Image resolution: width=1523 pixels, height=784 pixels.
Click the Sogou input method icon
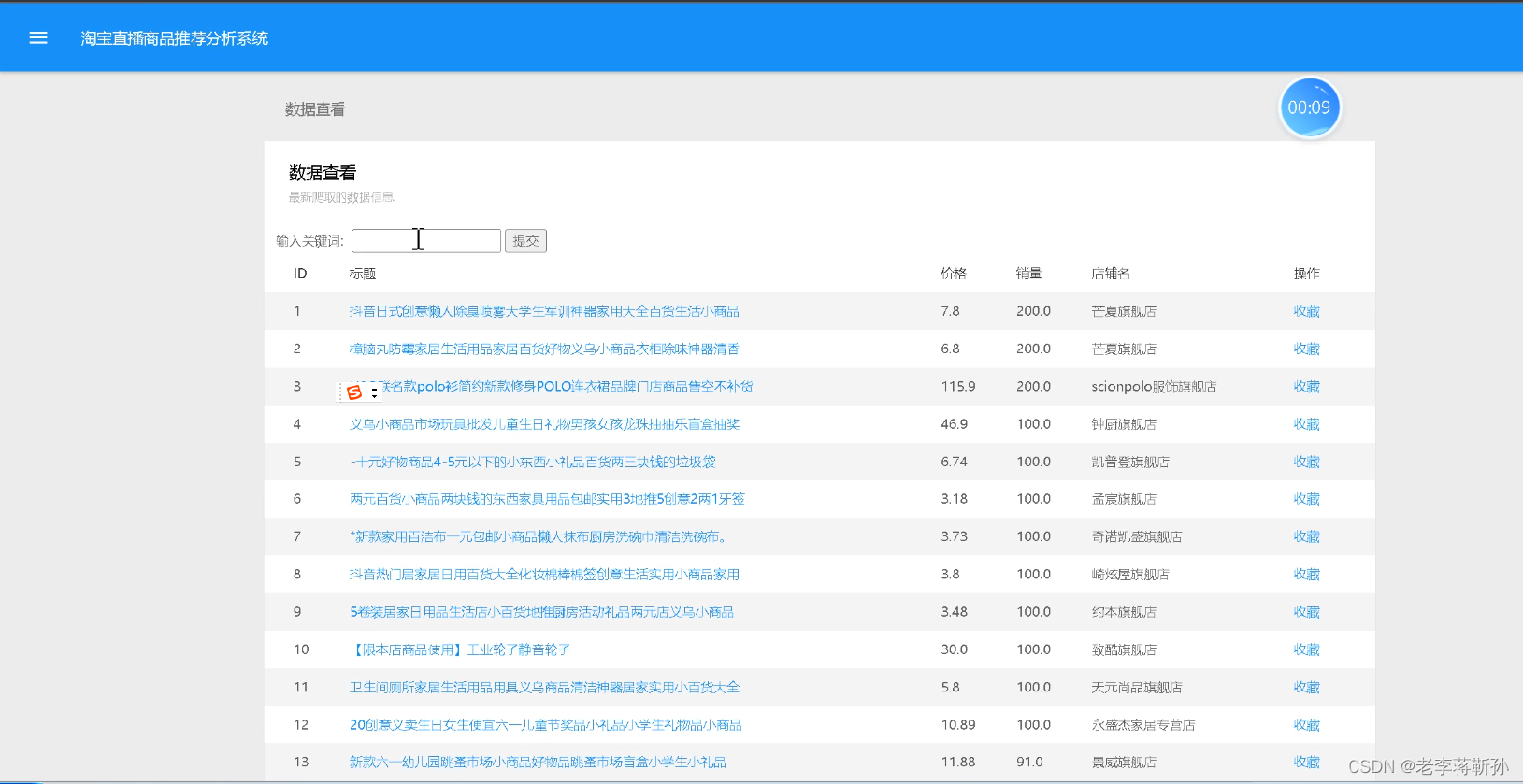(354, 392)
